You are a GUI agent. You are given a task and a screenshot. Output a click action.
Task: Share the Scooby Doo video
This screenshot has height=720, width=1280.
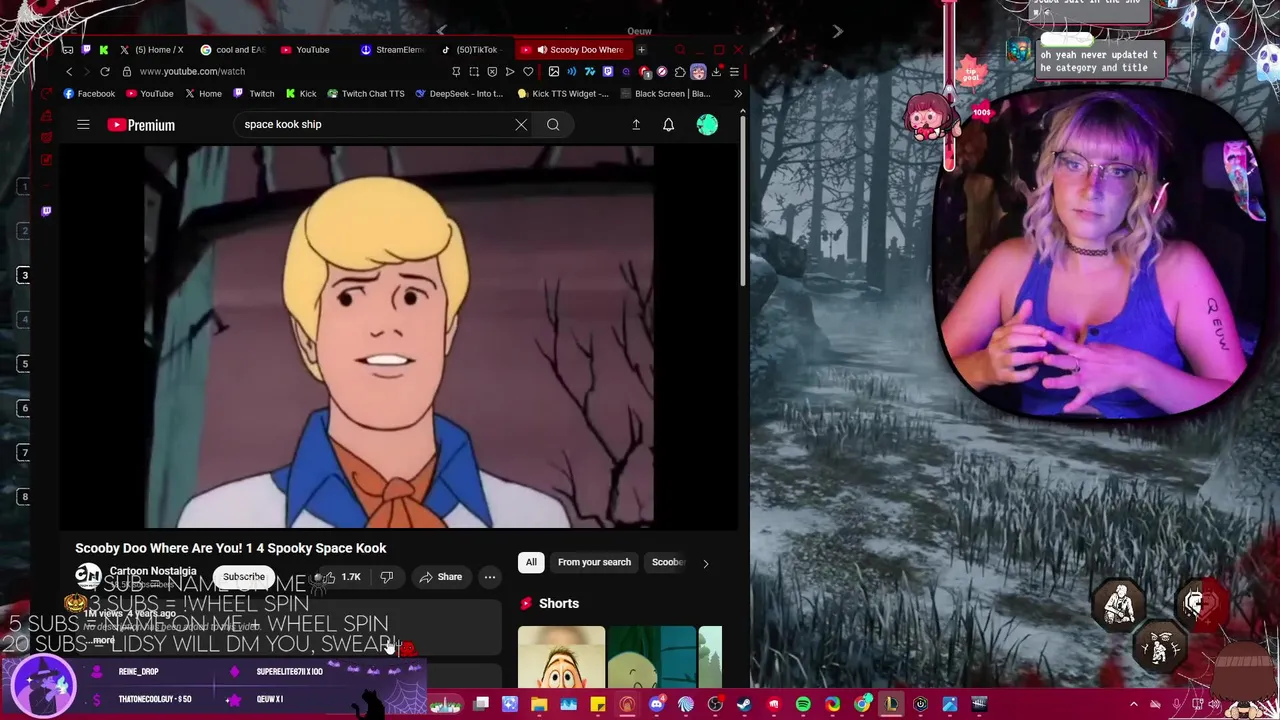[x=441, y=577]
